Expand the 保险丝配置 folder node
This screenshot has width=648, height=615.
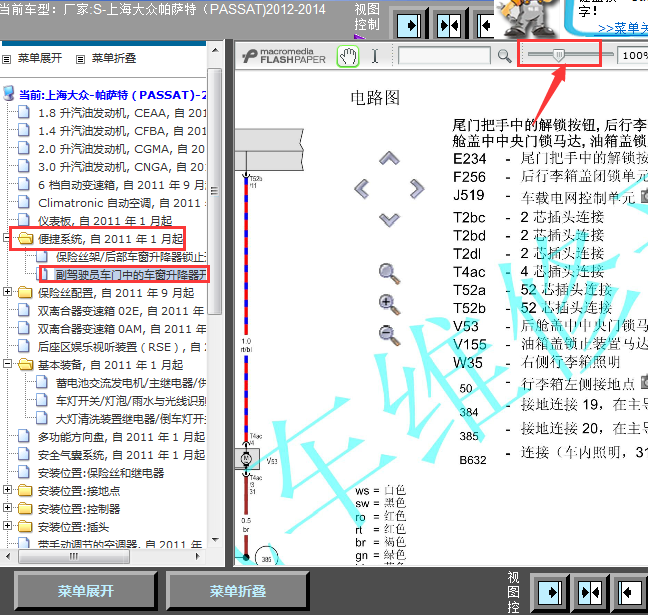click(x=7, y=292)
